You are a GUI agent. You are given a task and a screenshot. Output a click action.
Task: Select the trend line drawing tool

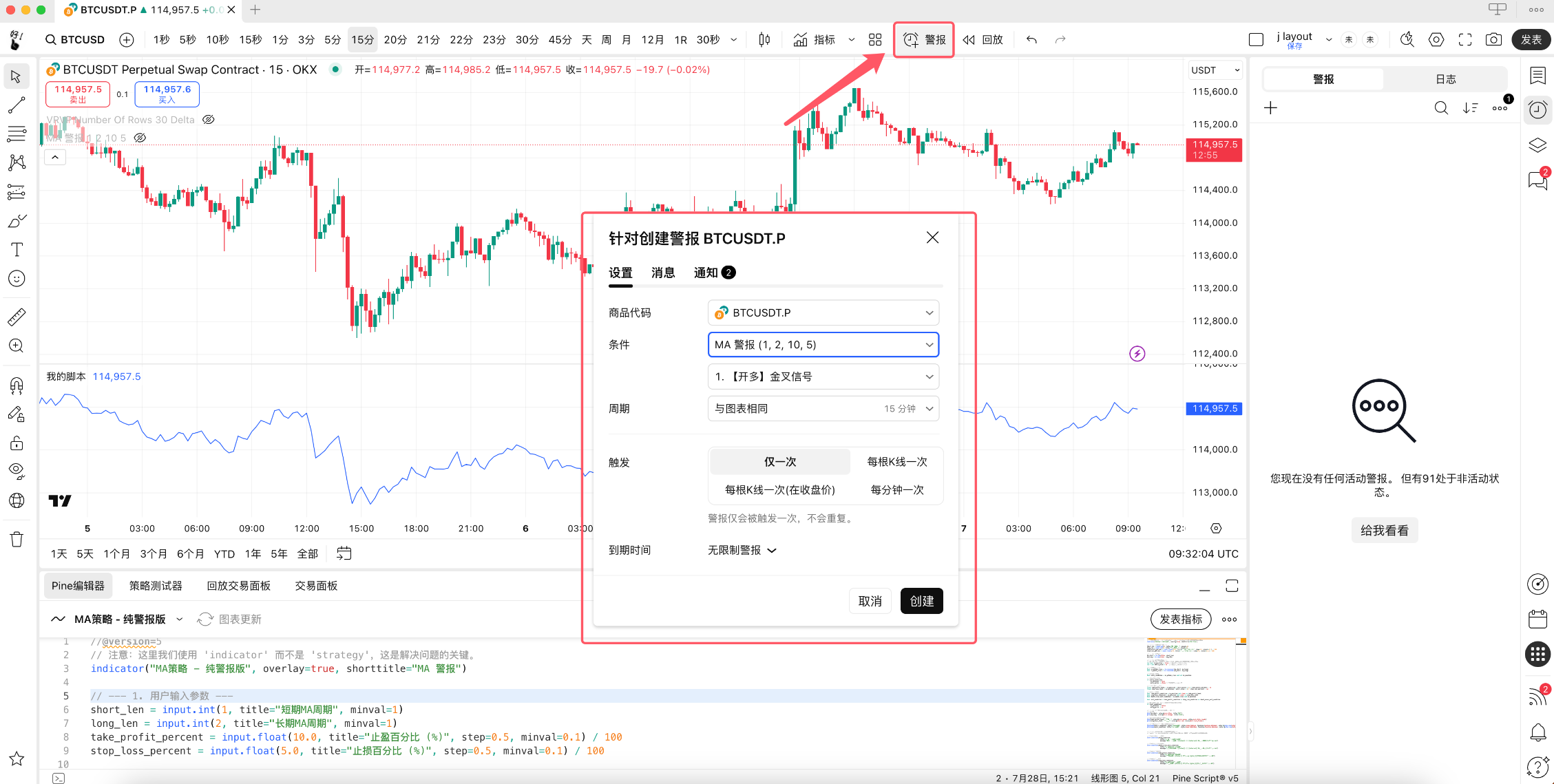coord(17,105)
